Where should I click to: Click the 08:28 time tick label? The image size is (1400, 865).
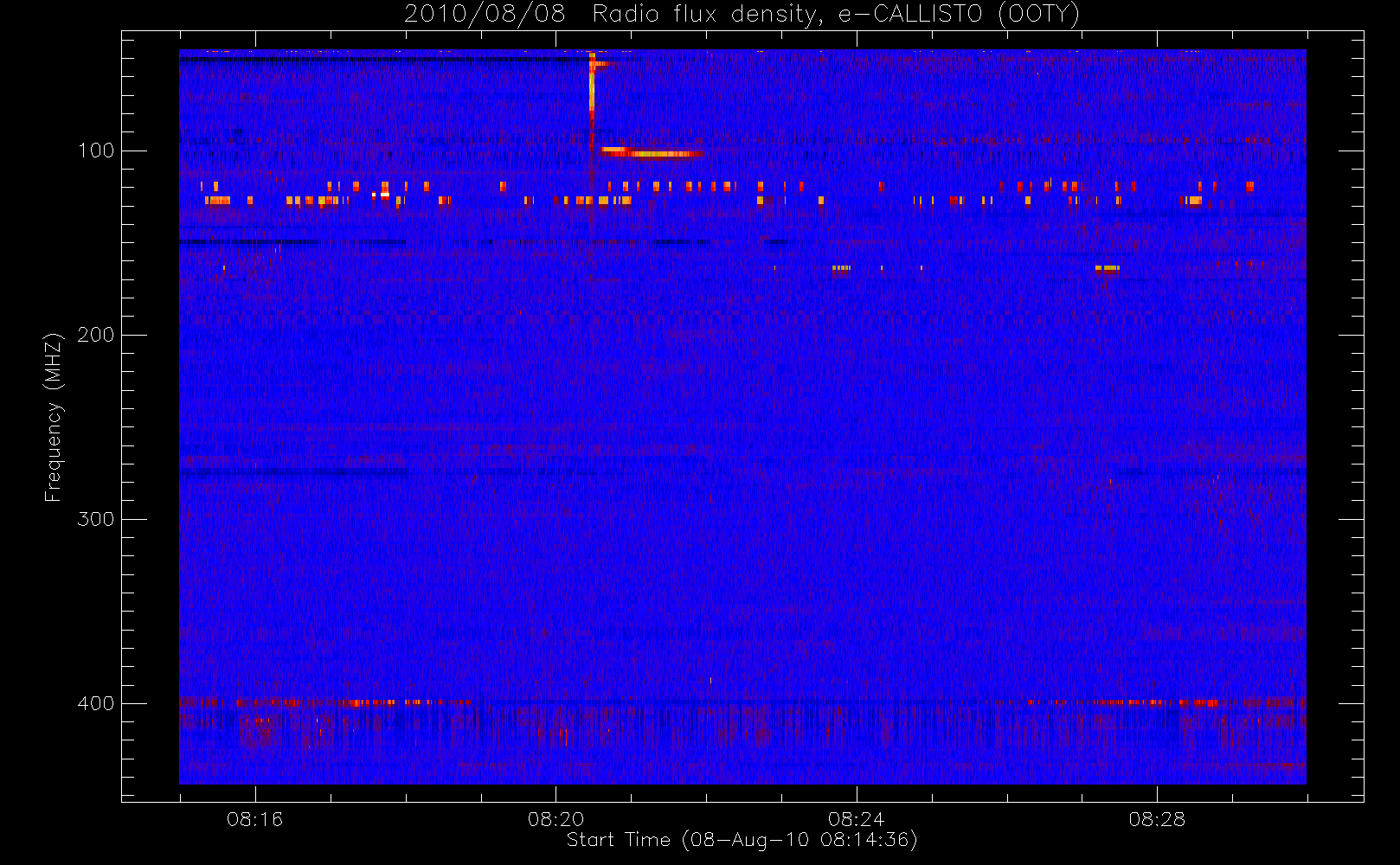click(1157, 819)
